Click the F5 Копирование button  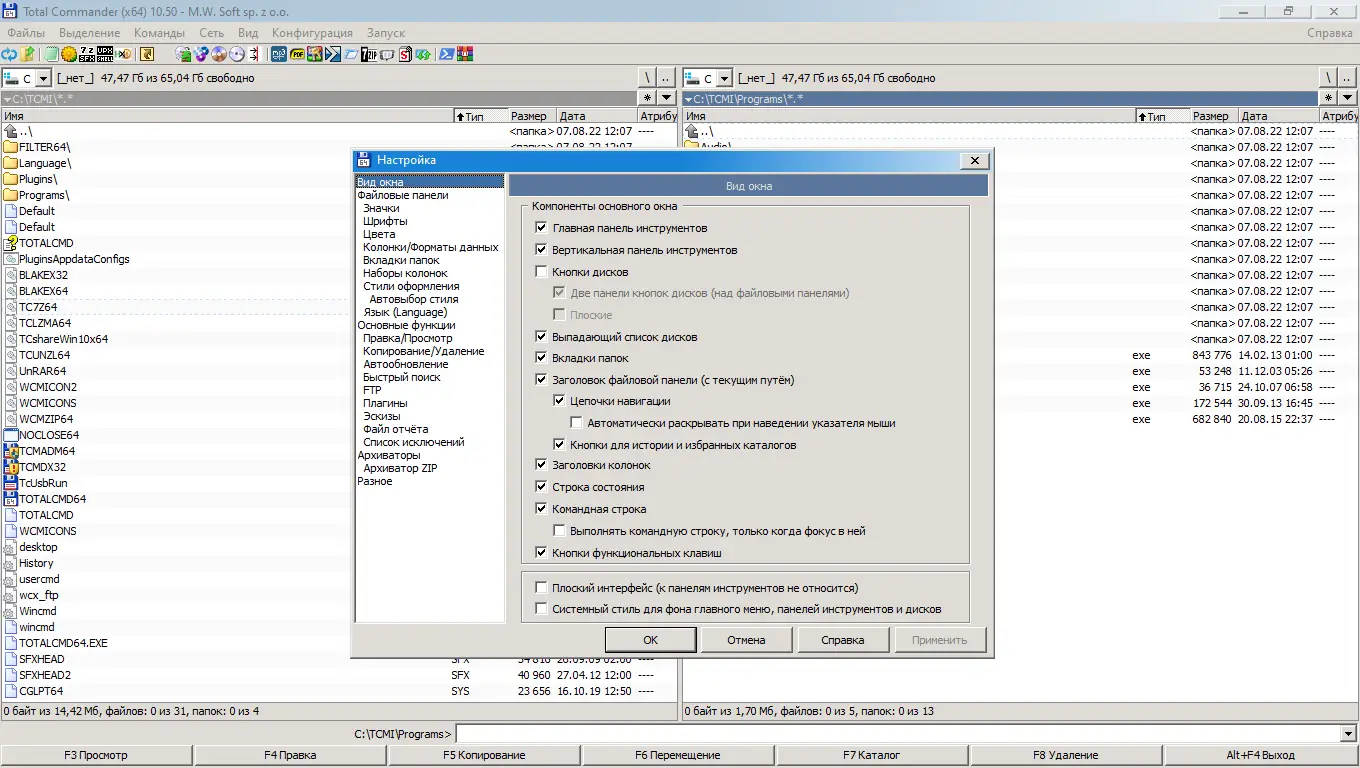484,755
